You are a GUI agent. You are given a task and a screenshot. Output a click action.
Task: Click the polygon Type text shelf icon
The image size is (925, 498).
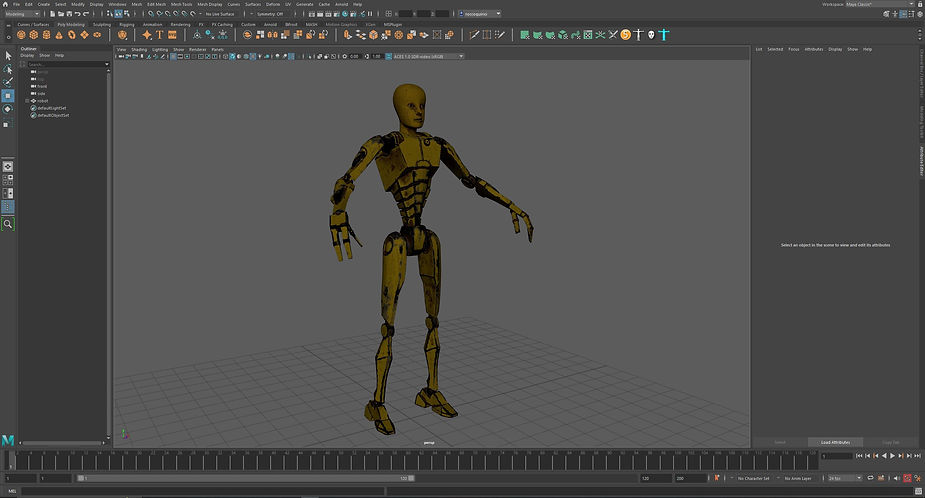click(159, 35)
